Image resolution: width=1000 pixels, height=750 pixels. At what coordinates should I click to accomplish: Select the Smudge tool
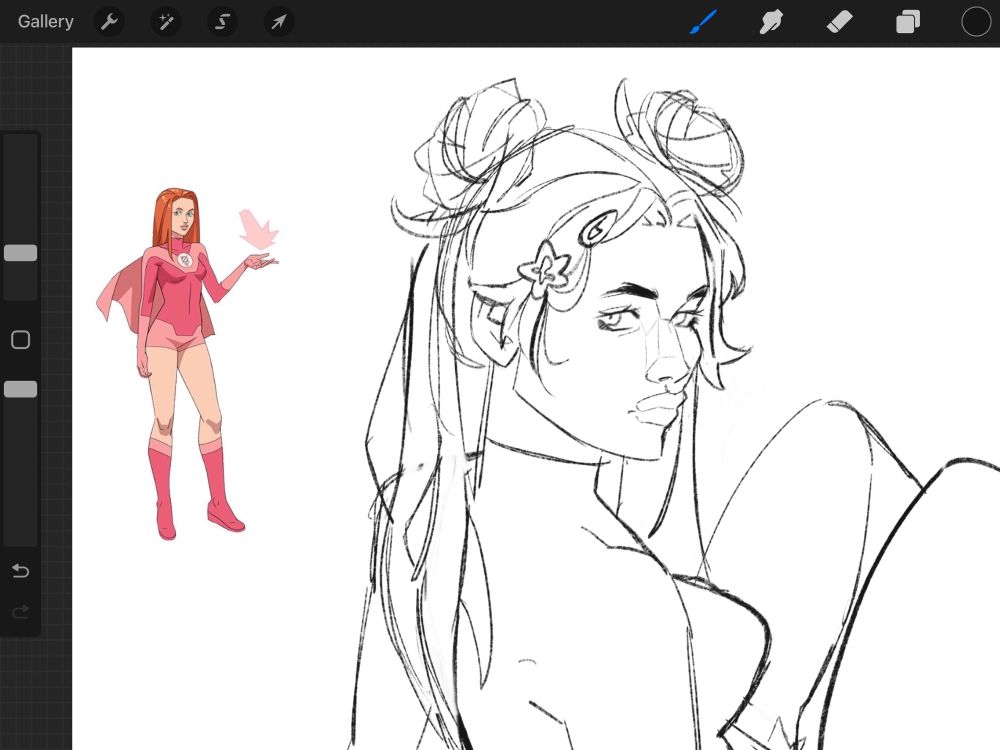(771, 22)
